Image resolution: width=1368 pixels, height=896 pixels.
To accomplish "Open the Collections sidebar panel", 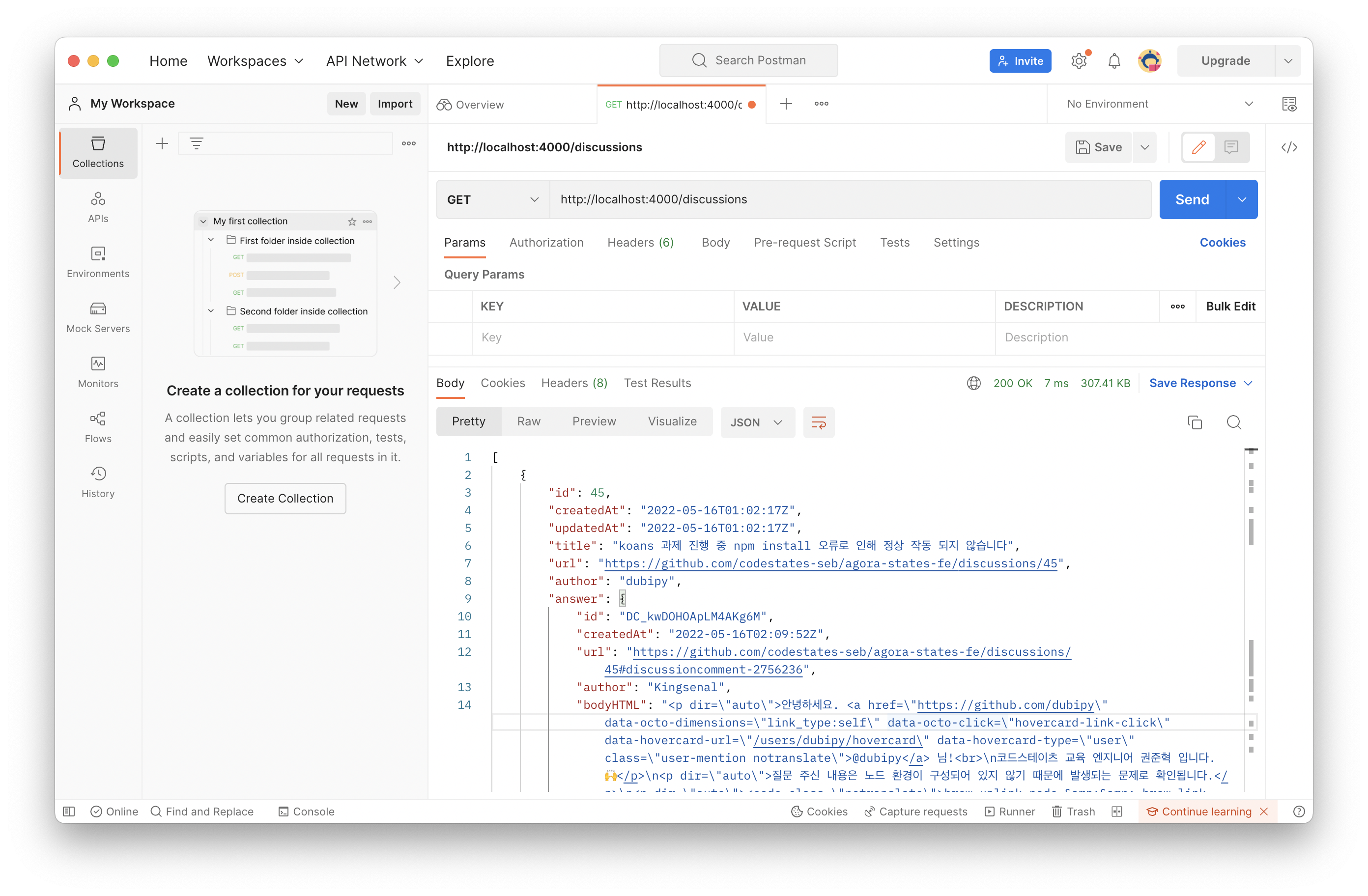I will (x=98, y=152).
